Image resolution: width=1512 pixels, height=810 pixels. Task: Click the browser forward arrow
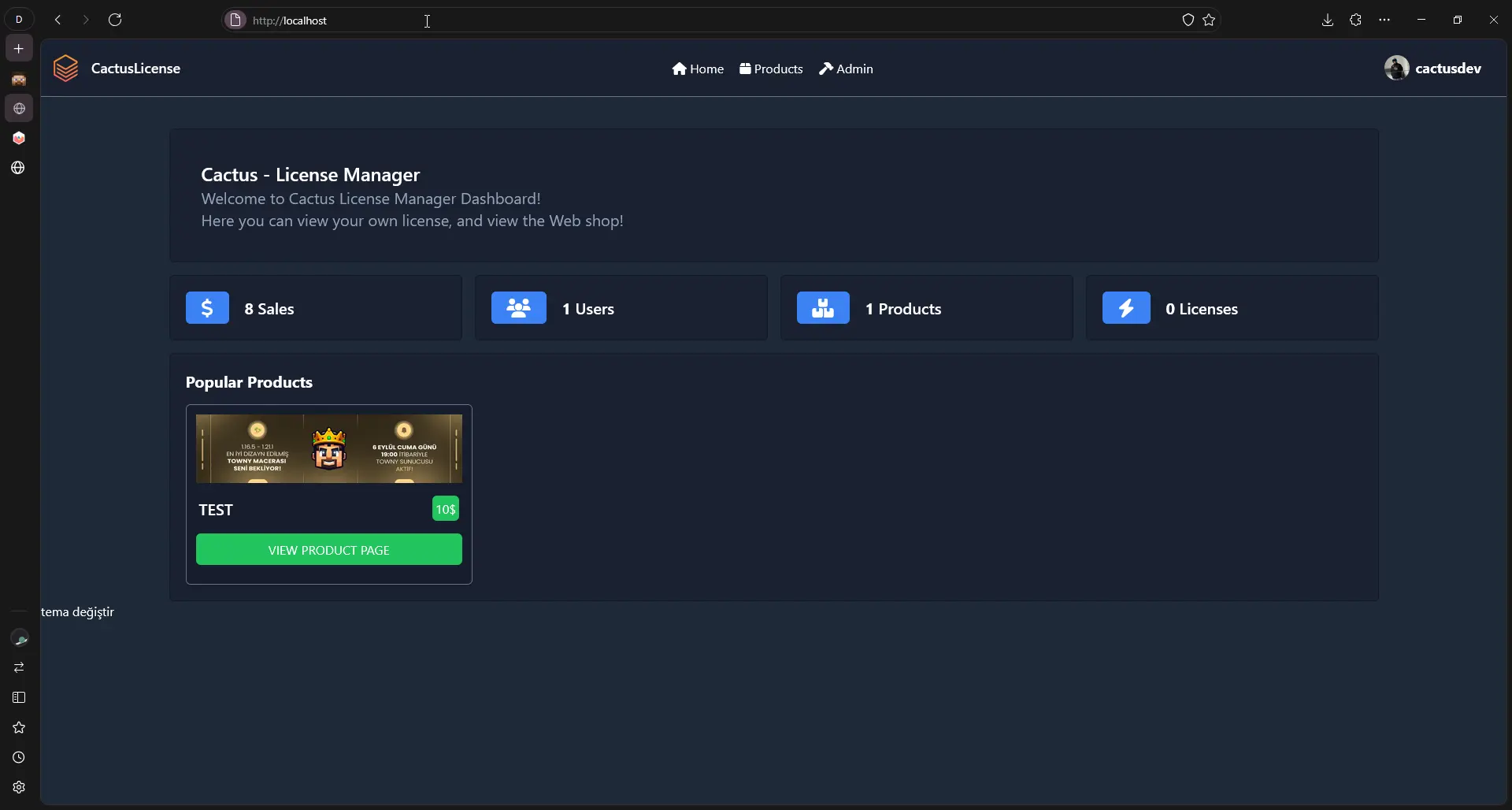pos(86,20)
